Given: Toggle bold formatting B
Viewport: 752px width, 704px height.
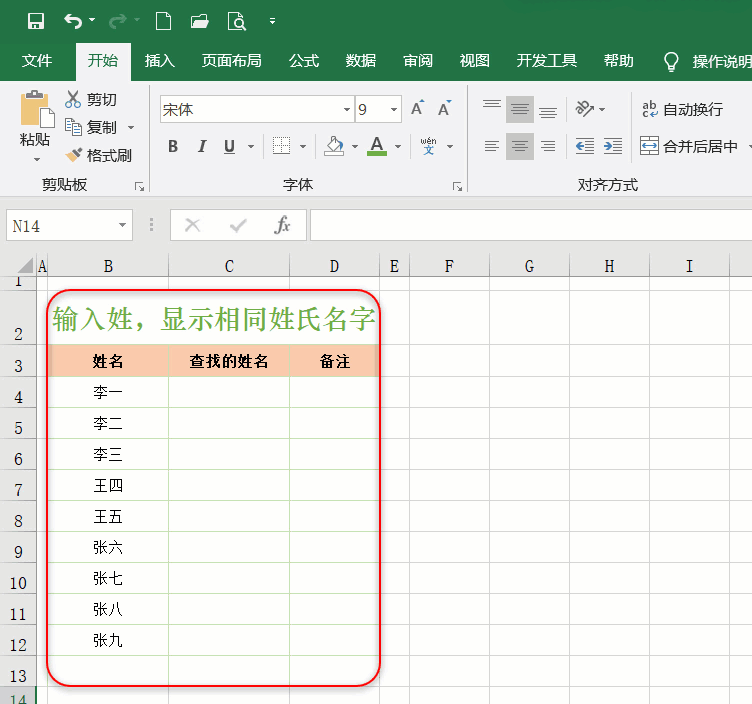Looking at the screenshot, I should coord(174,146).
